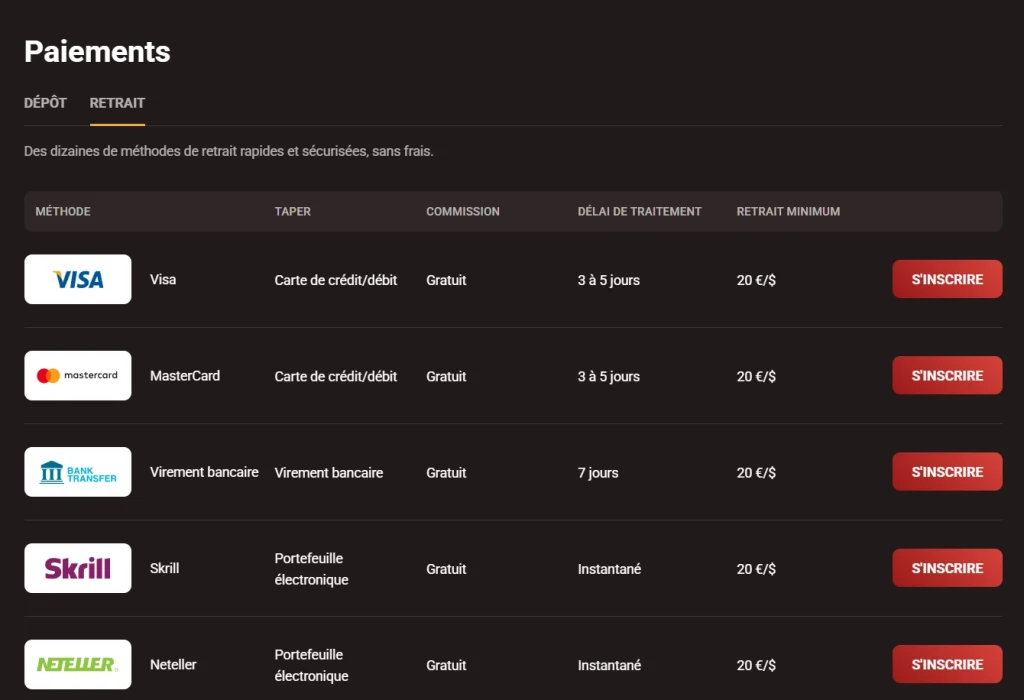The width and height of the screenshot is (1024, 700).
Task: Click 'Carte de crédit/débit' in Visa row
Action: 336,280
